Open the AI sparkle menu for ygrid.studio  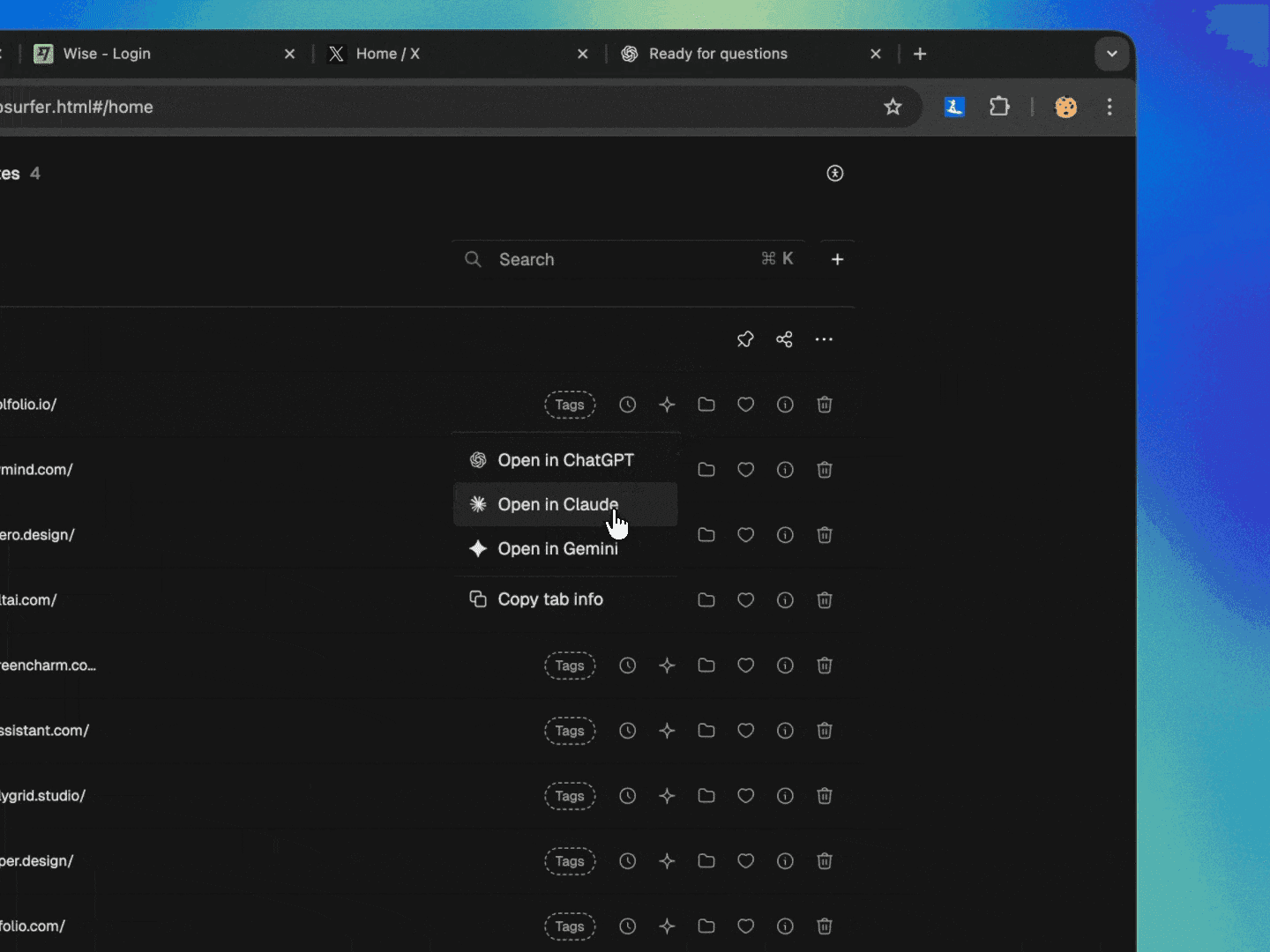point(667,796)
